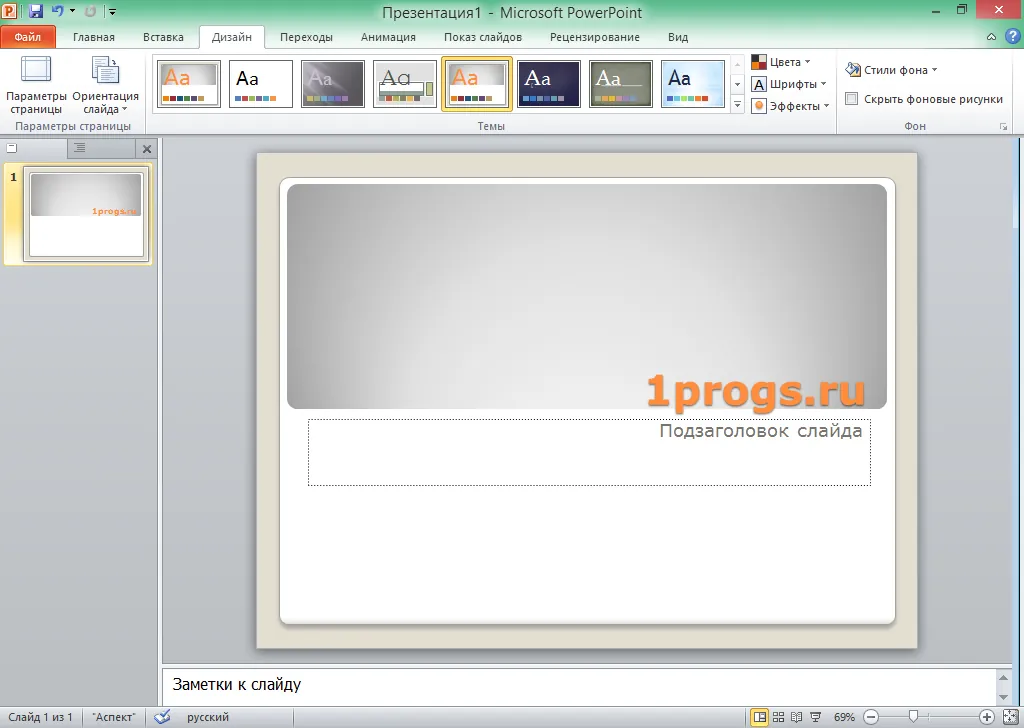The width and height of the screenshot is (1024, 728).
Task: Select slide 1 thumbnail in the pane
Action: pyautogui.click(x=87, y=214)
